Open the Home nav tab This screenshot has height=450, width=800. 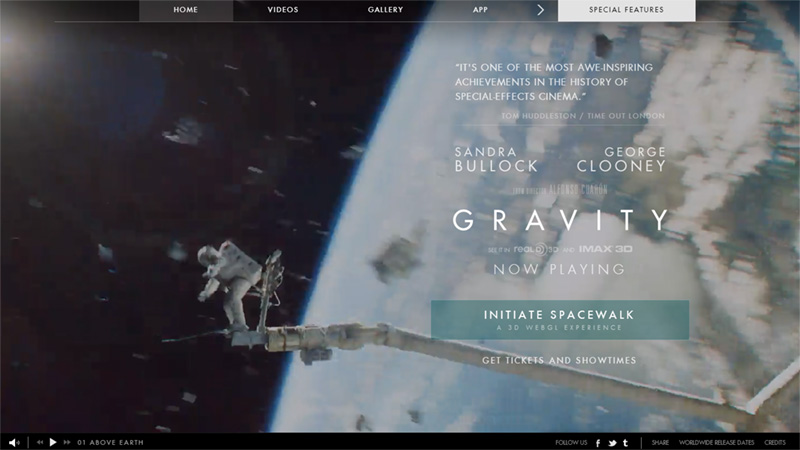pos(186,10)
